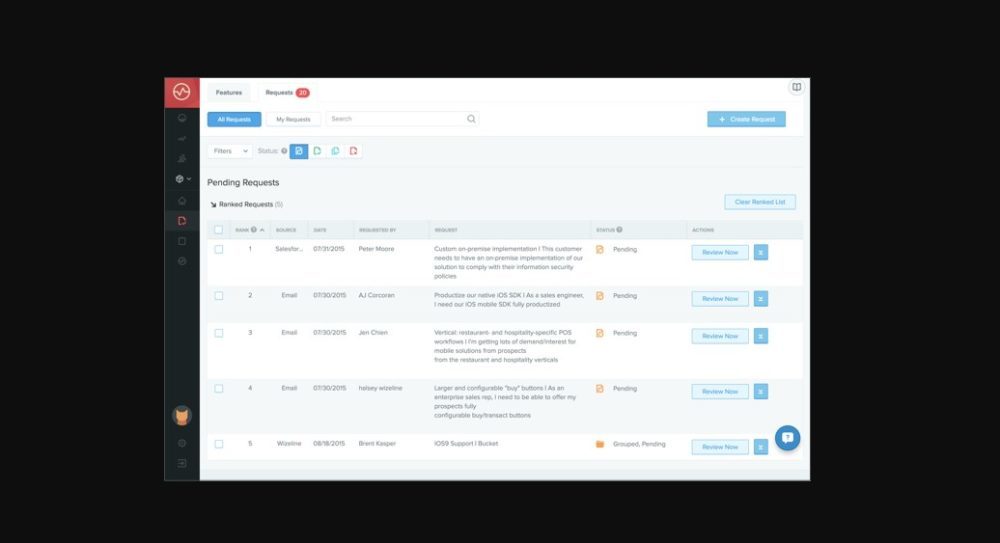Screen dimensions: 1000x543
Task: Click the Clear Ranked List button
Action: tap(759, 202)
